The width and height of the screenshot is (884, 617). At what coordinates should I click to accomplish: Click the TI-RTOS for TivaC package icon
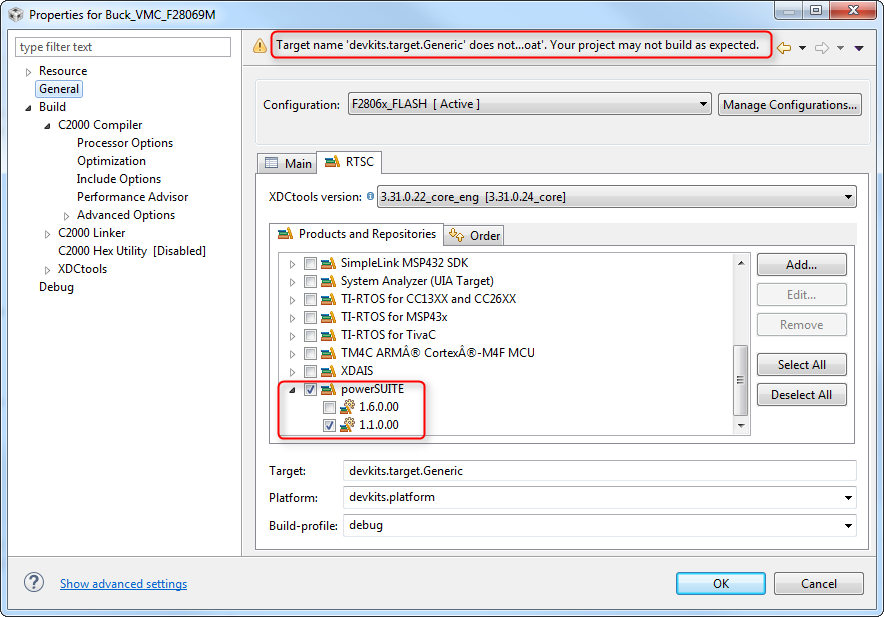pyautogui.click(x=329, y=335)
